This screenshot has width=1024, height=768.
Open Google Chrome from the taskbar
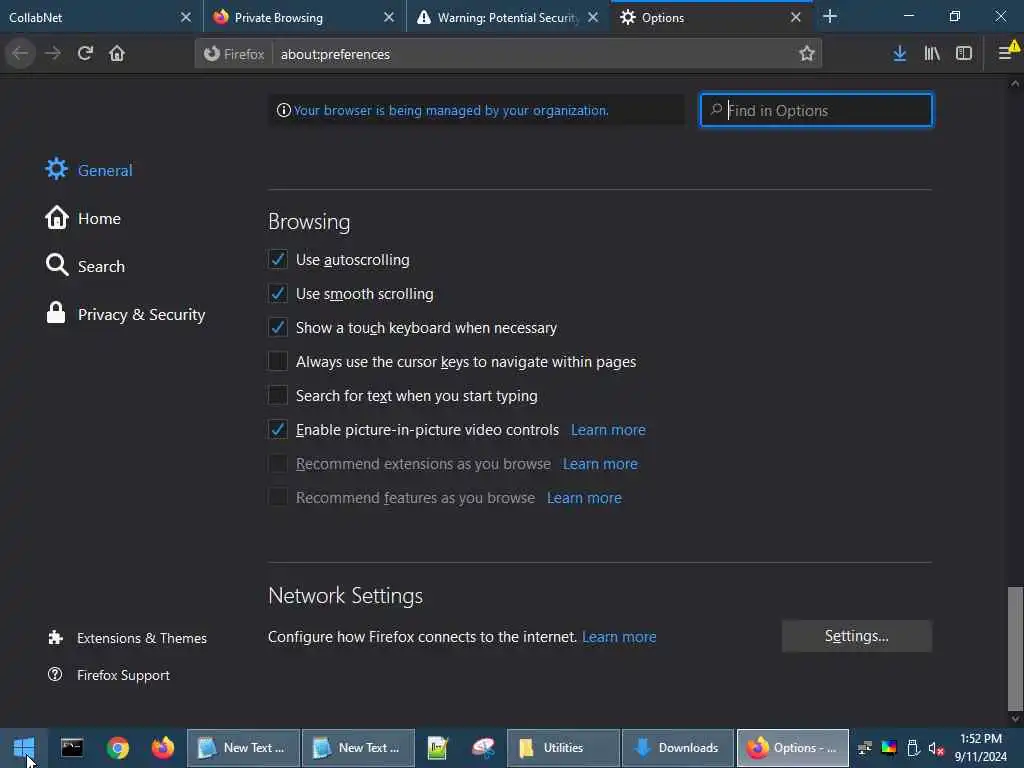118,748
